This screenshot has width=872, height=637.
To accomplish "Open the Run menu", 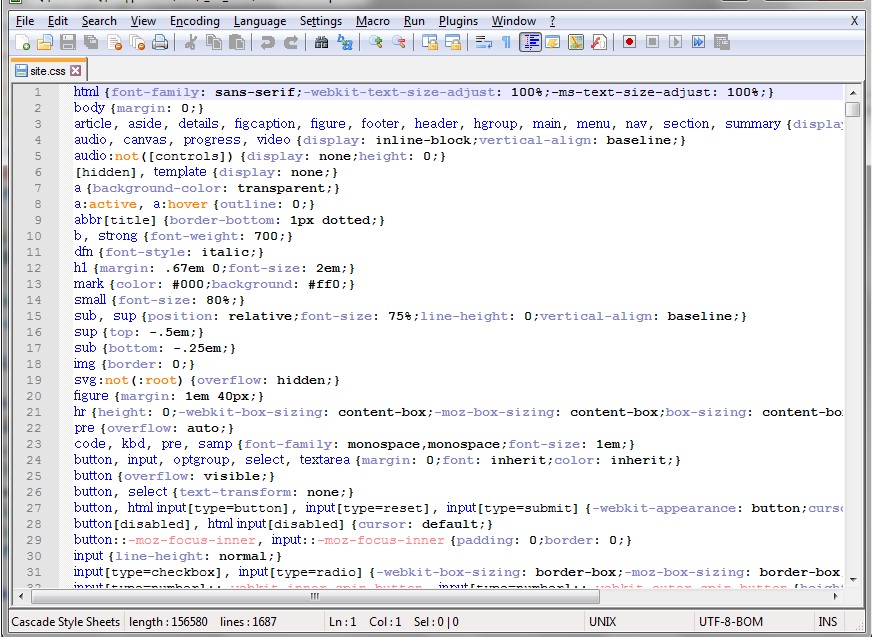I will pyautogui.click(x=414, y=21).
